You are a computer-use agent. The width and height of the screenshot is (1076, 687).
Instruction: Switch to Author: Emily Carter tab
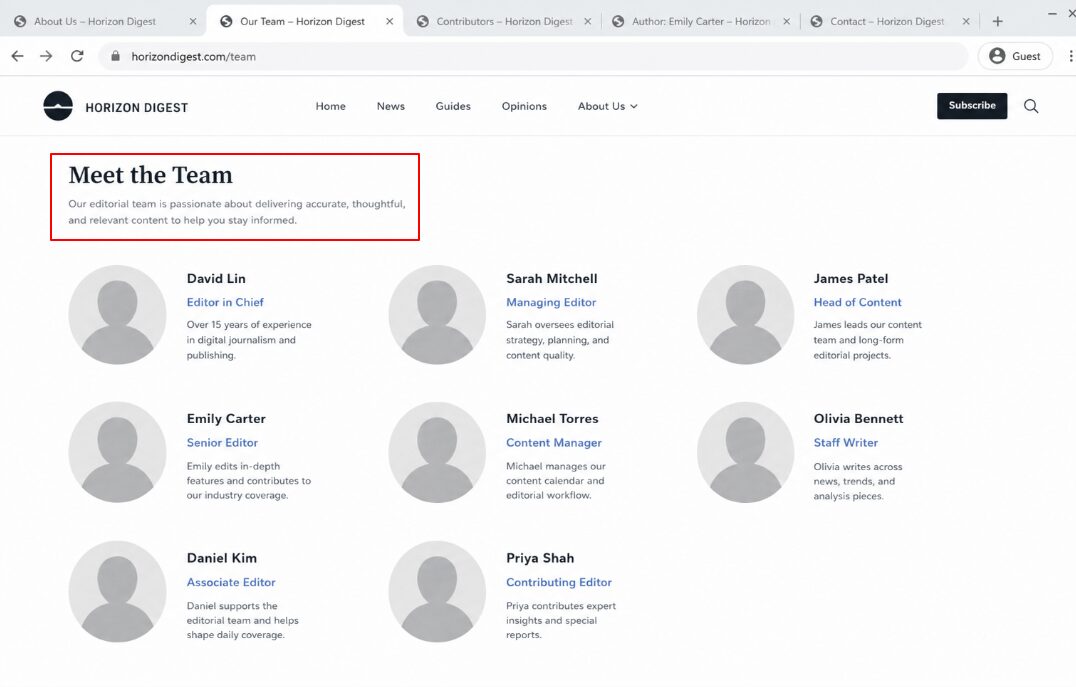coord(701,21)
